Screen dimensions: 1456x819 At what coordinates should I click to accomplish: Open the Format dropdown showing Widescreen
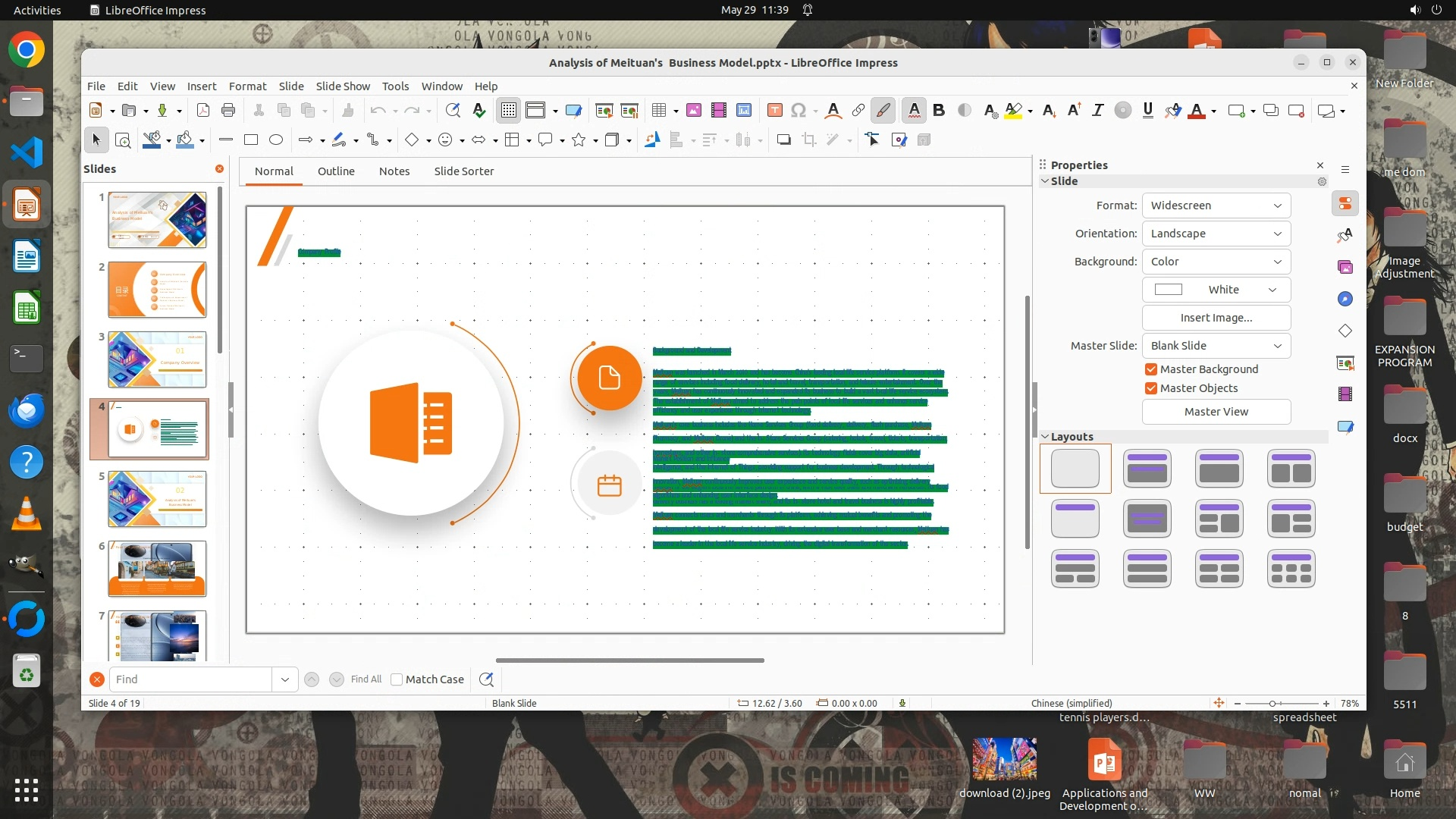pyautogui.click(x=1216, y=206)
